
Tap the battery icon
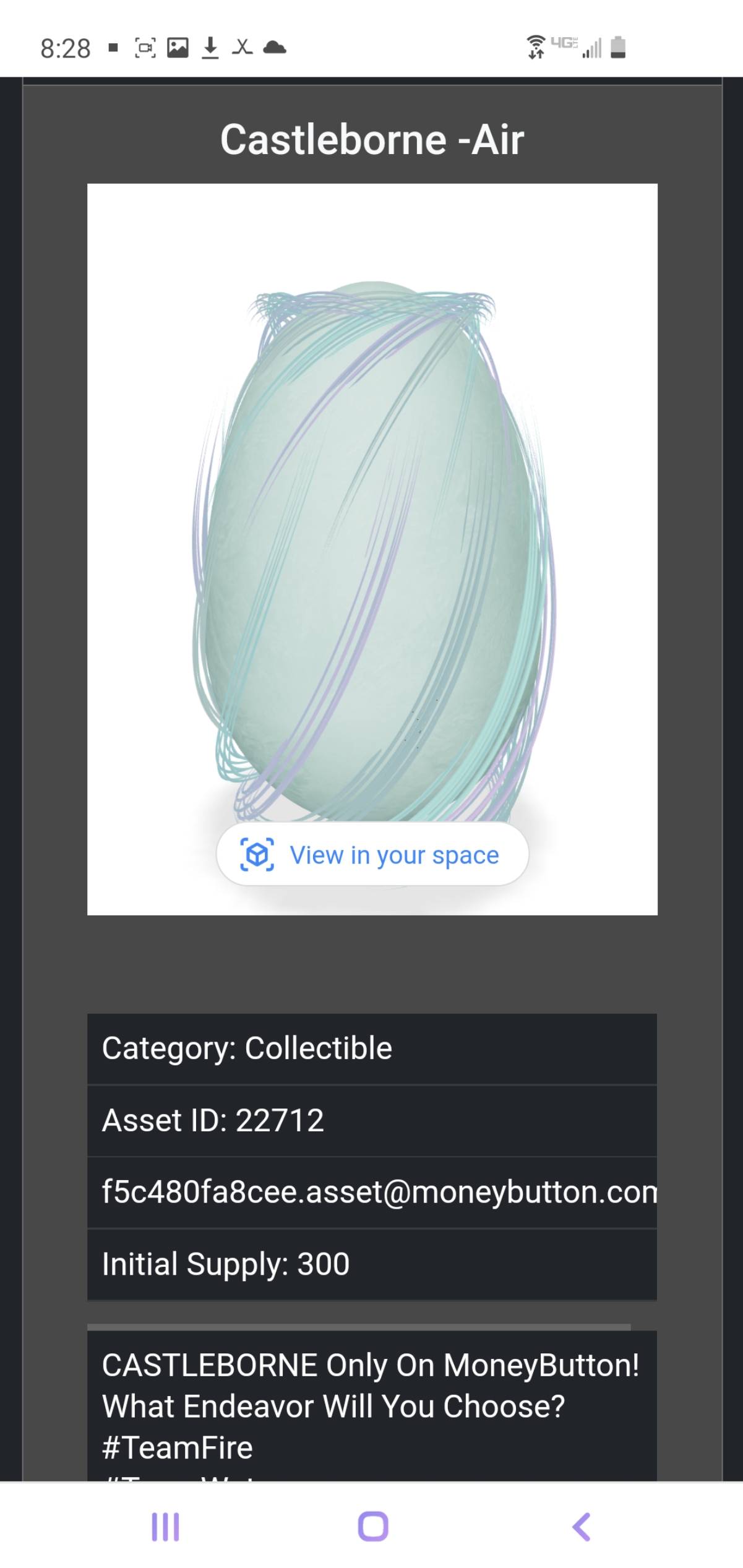[x=618, y=48]
